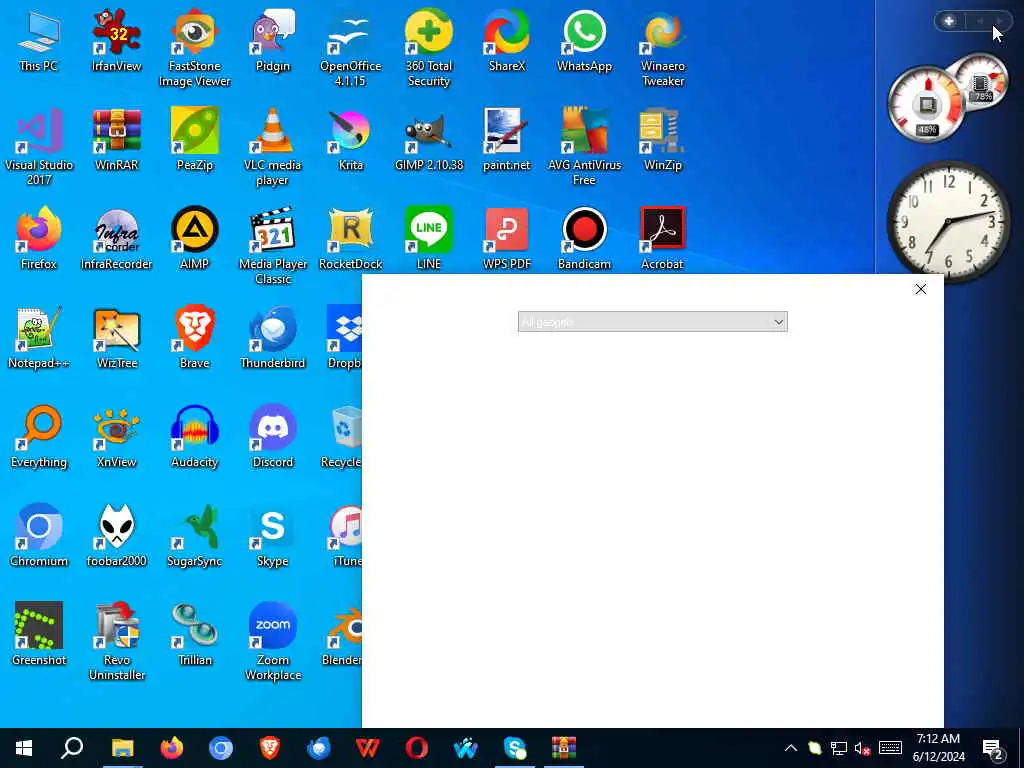Open the WizTree desktop icon
The width and height of the screenshot is (1024, 768).
tap(116, 338)
